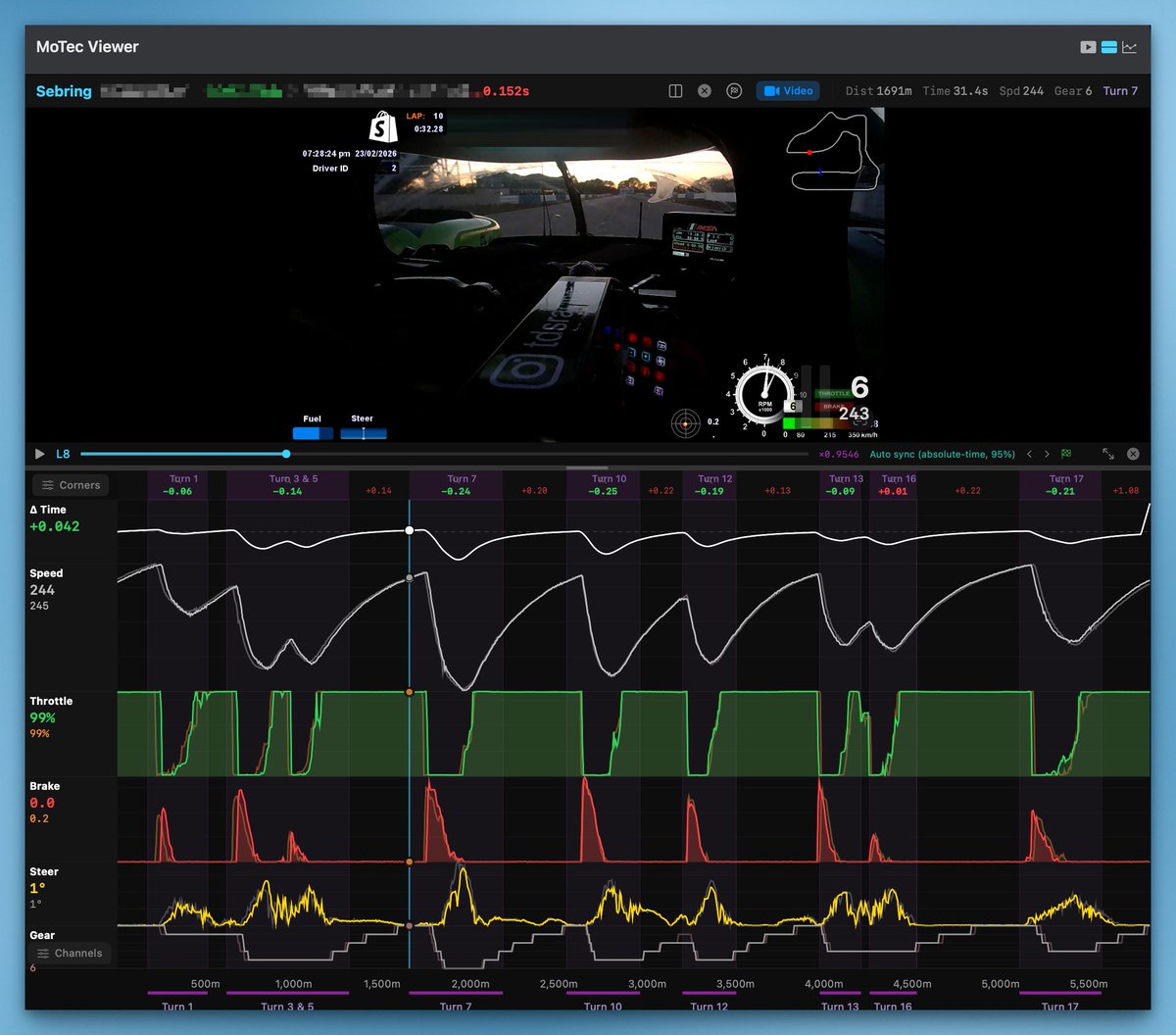Click the L8 lap label
The image size is (1176, 1035).
click(63, 454)
